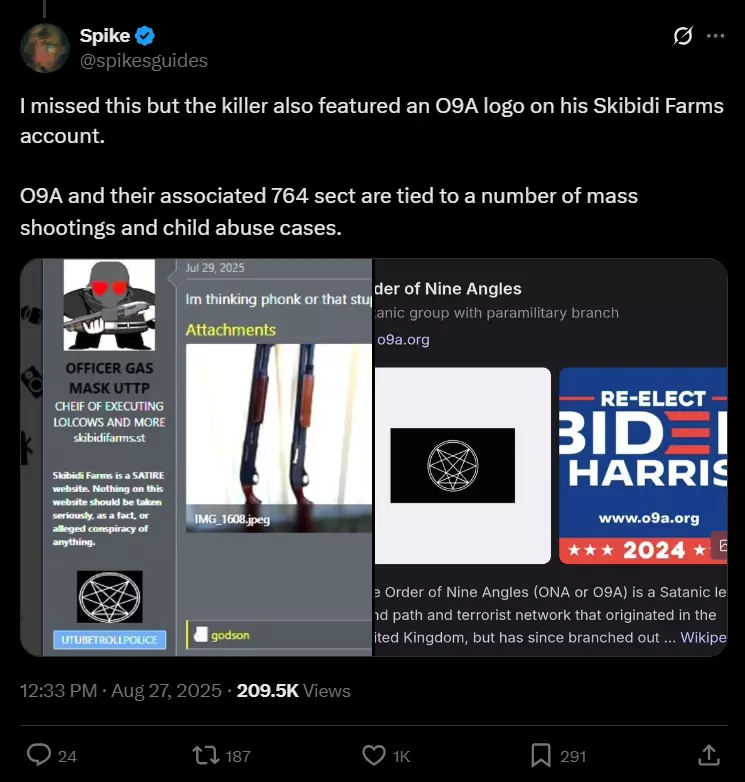Click the Re-Elect Biden Harris 2024 image
Image resolution: width=745 pixels, height=782 pixels.
(643, 466)
